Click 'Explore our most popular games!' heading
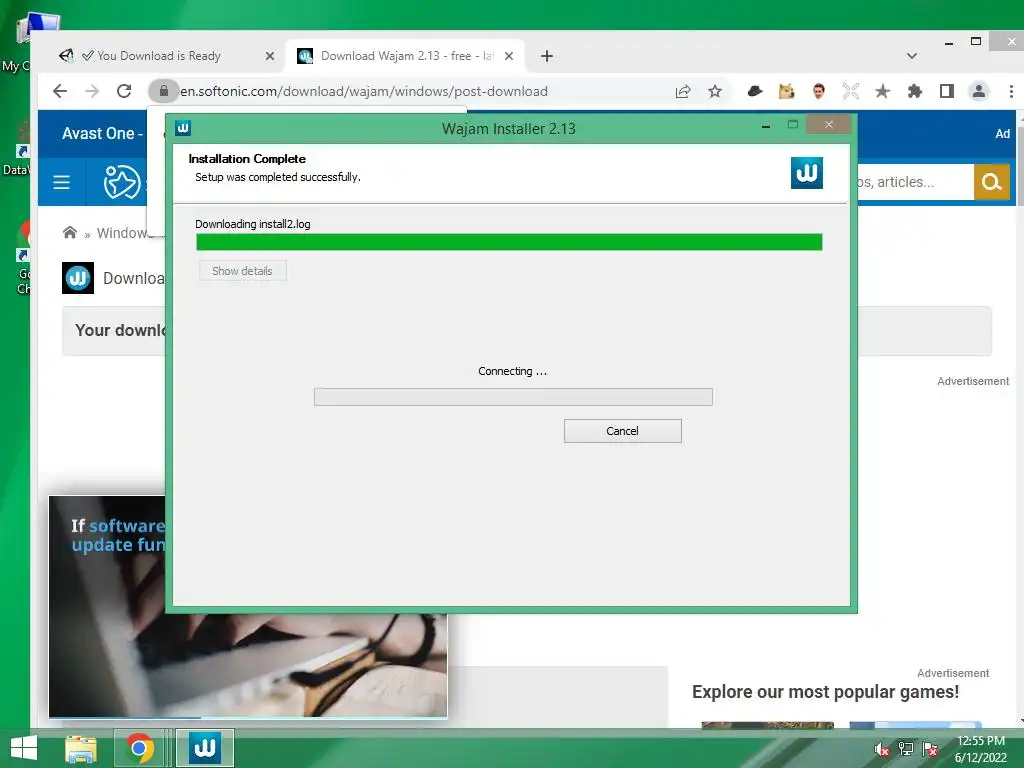Viewport: 1024px width, 768px height. (x=825, y=692)
